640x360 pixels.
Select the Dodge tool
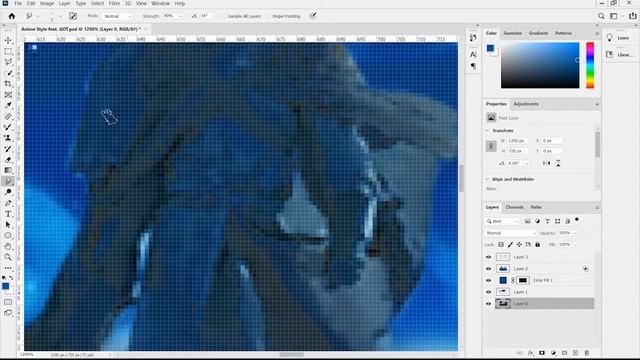pos(8,192)
